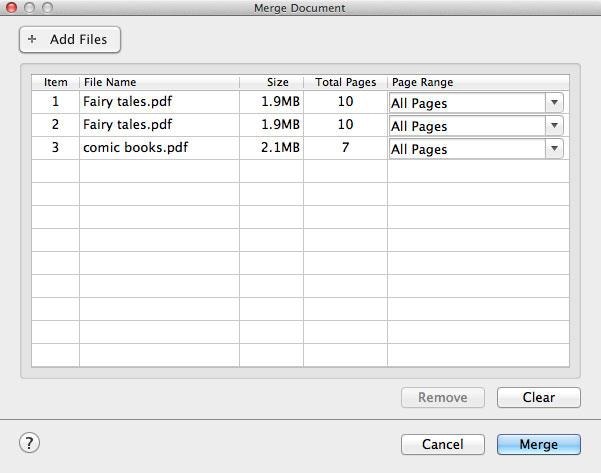
Task: Open Page Range dropdown for item 2
Action: tap(553, 125)
